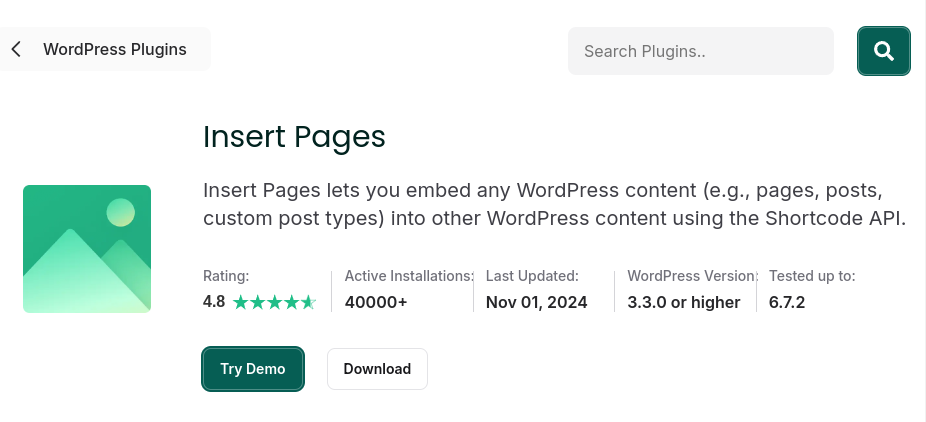Click the WordPress Version label
Image resolution: width=926 pixels, height=422 pixels.
692,276
